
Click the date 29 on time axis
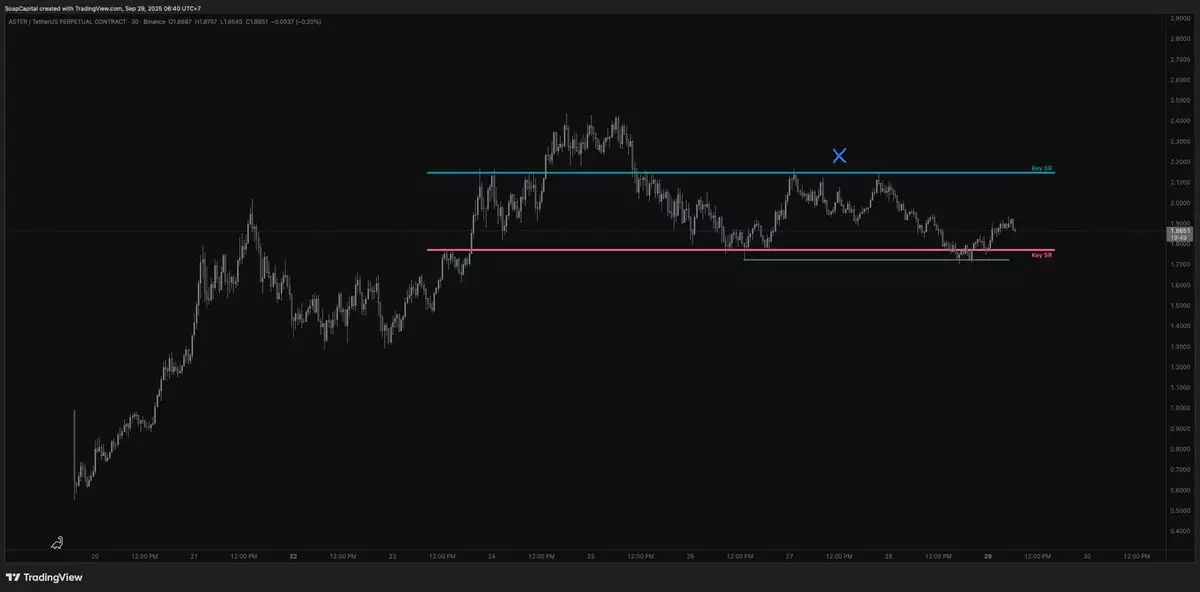click(988, 556)
